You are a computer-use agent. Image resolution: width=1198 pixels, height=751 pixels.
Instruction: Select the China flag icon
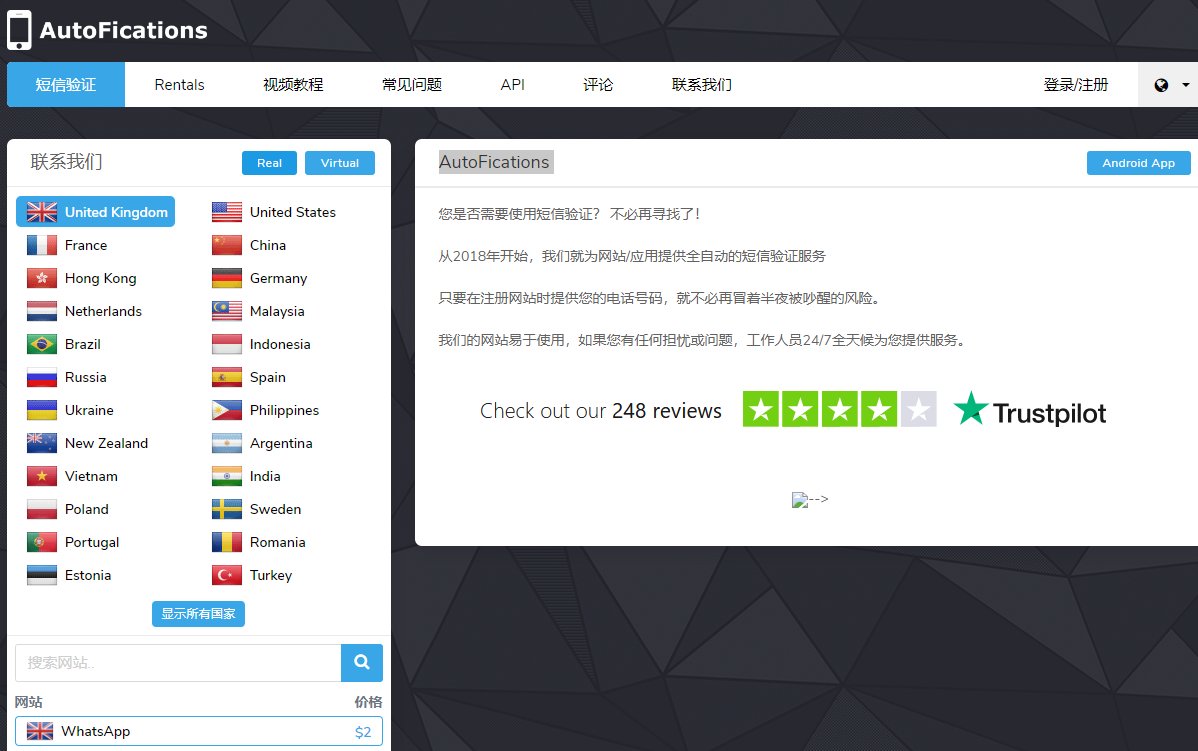(227, 245)
